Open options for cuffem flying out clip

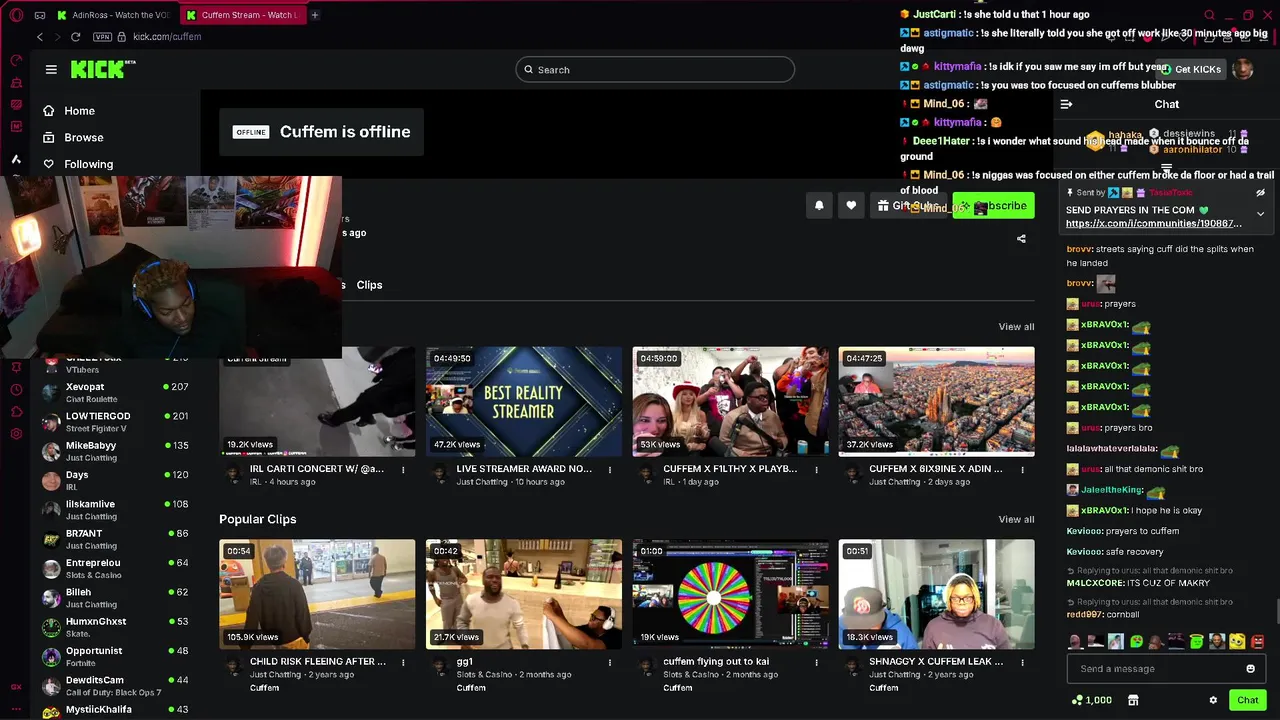pyautogui.click(x=816, y=662)
